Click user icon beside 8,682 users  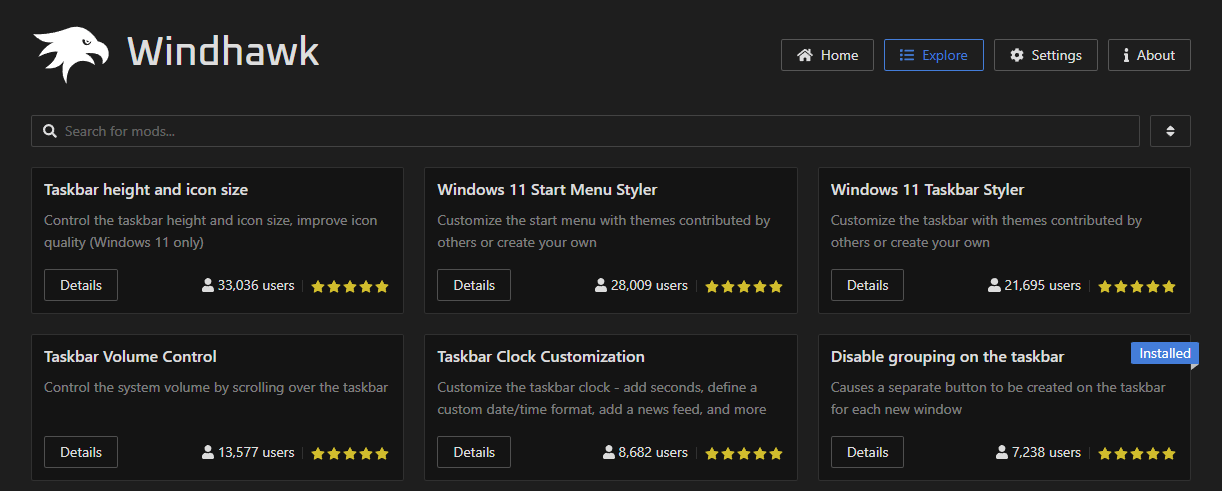[608, 452]
